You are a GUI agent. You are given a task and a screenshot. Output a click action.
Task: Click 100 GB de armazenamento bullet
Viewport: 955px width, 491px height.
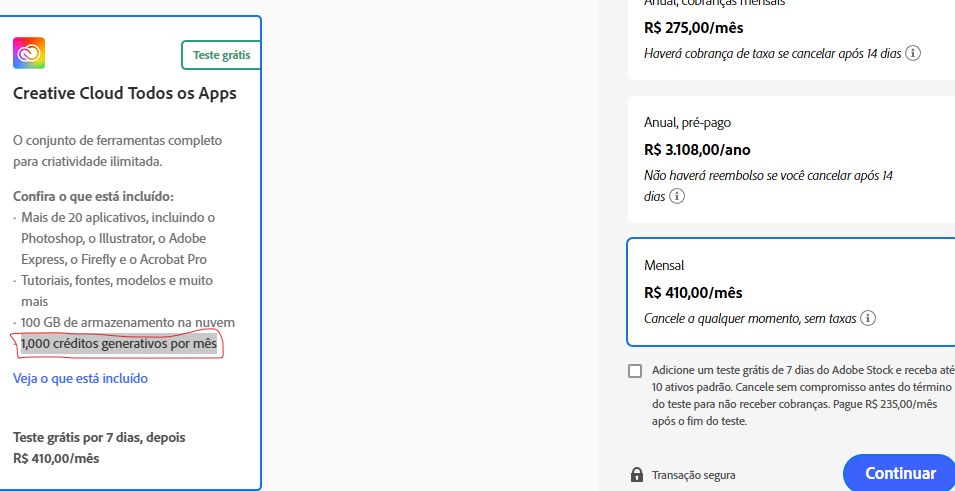(128, 322)
